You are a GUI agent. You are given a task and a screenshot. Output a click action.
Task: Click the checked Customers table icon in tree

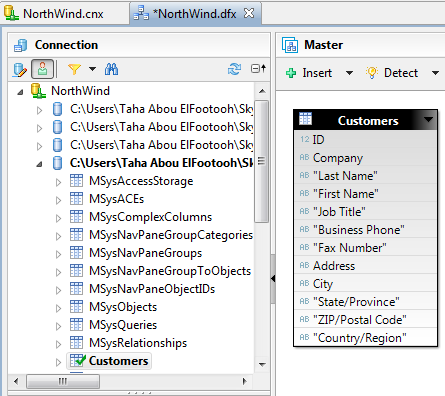click(x=78, y=360)
